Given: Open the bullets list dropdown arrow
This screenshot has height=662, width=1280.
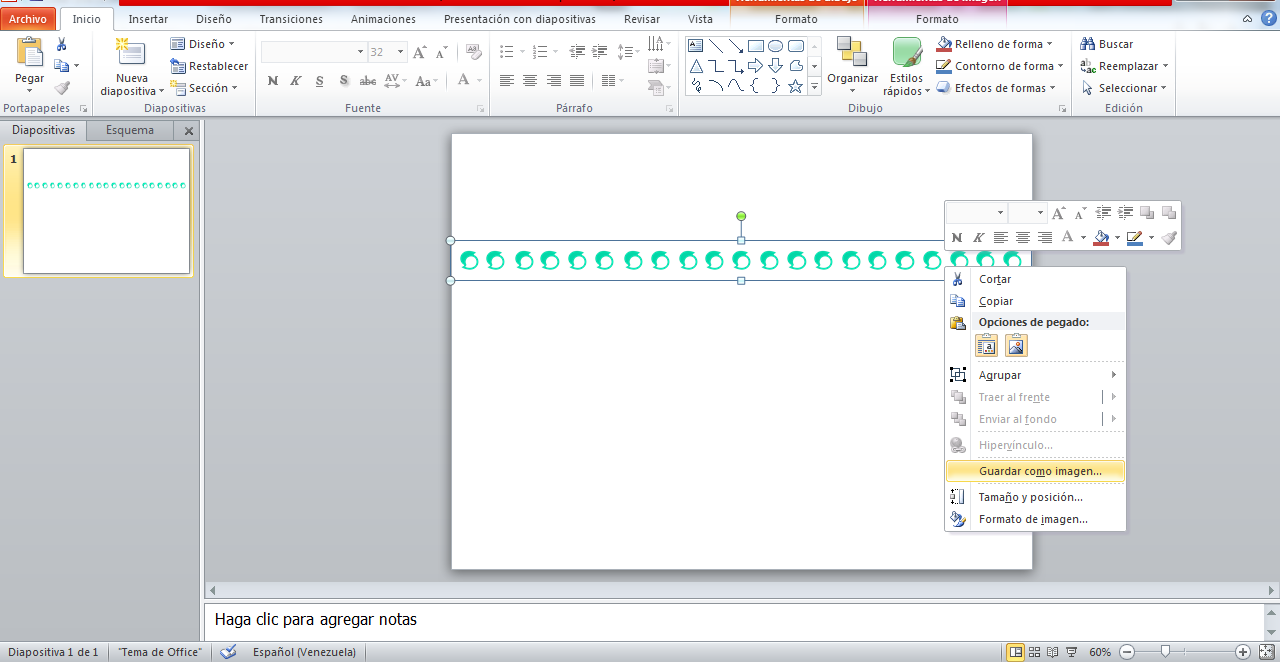Looking at the screenshot, I should click(x=522, y=52).
